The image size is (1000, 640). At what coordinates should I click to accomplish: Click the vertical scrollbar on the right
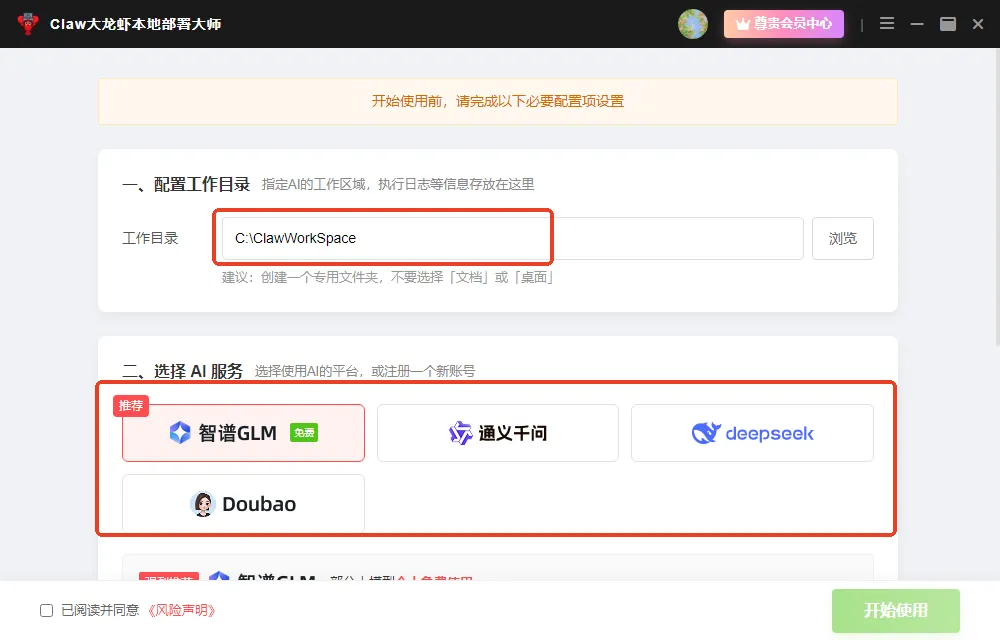(997, 198)
